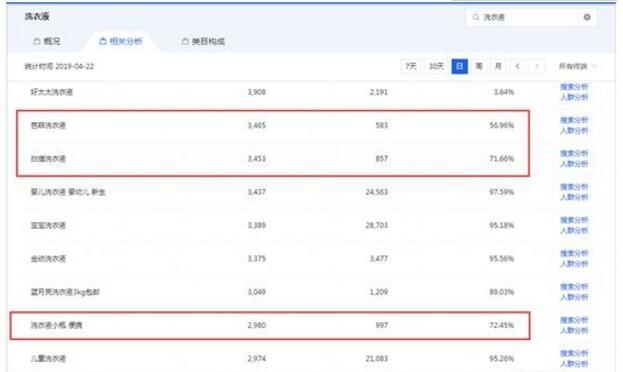Select the 日 (day) granularity button
Viewport: 623px width, 372px height.
coord(460,66)
